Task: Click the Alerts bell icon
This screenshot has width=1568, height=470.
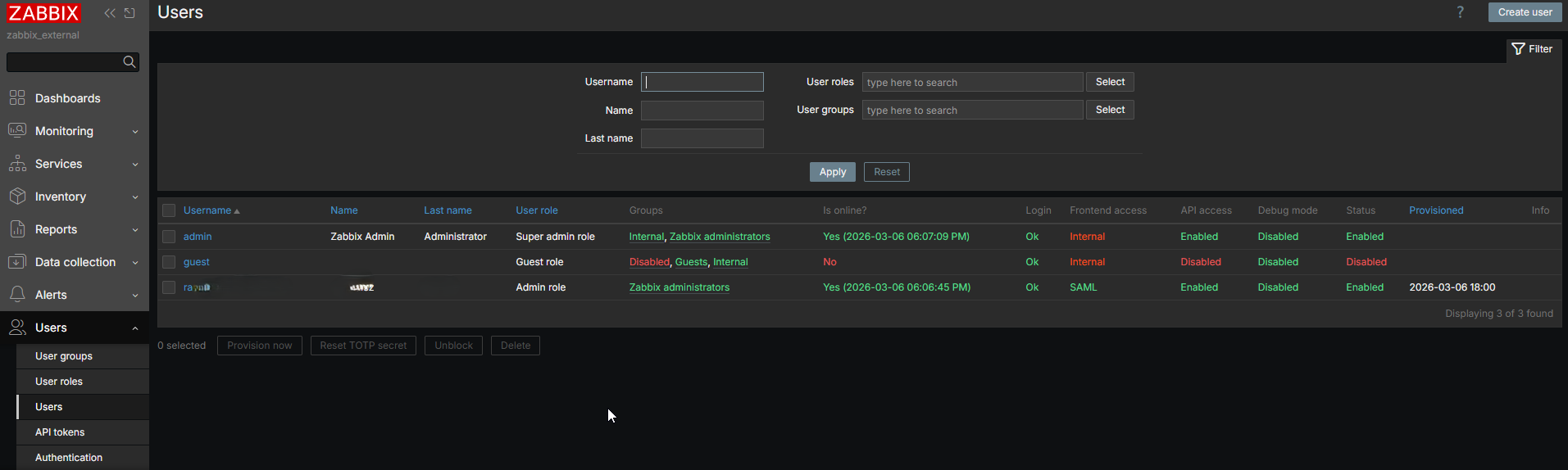Action: 17,295
